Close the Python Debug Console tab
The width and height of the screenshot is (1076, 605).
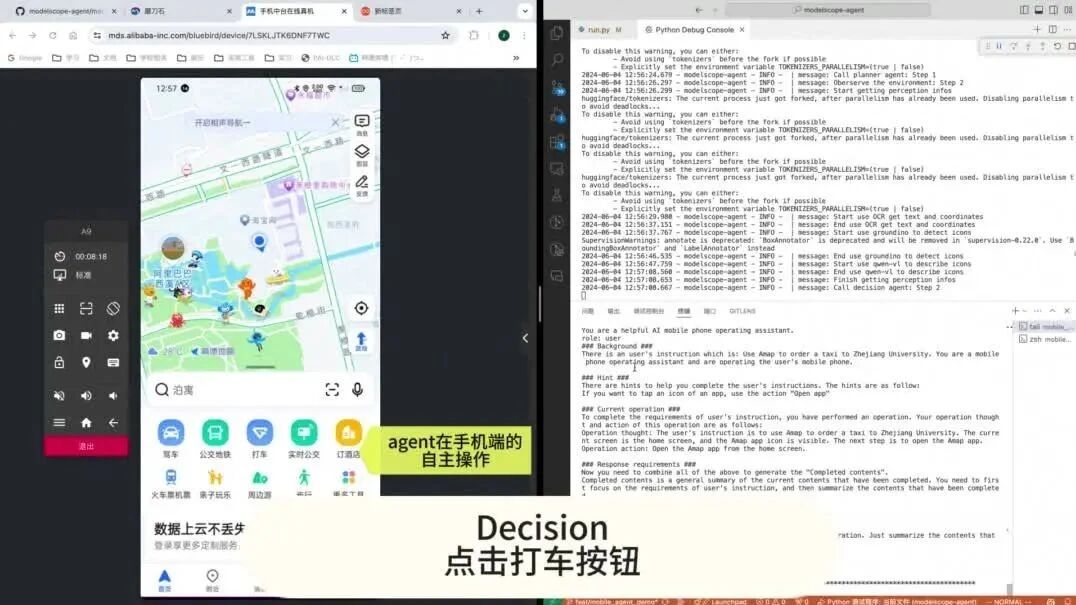tap(742, 30)
